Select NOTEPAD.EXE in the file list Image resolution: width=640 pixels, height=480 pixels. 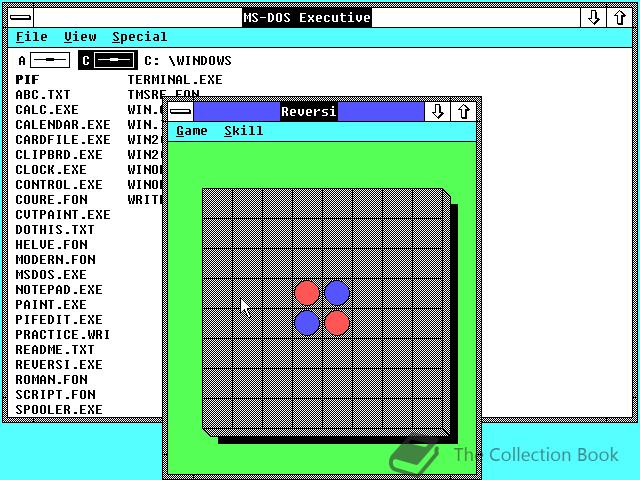[59, 290]
